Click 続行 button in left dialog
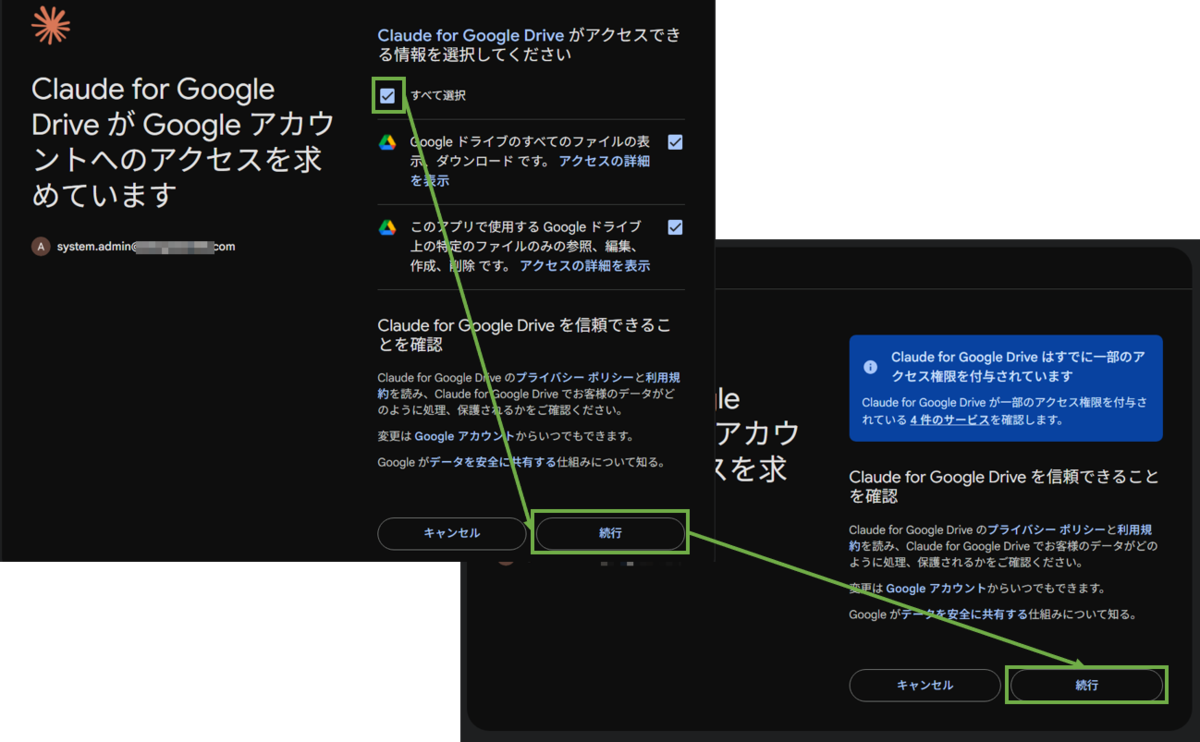The width and height of the screenshot is (1200, 742). click(611, 534)
